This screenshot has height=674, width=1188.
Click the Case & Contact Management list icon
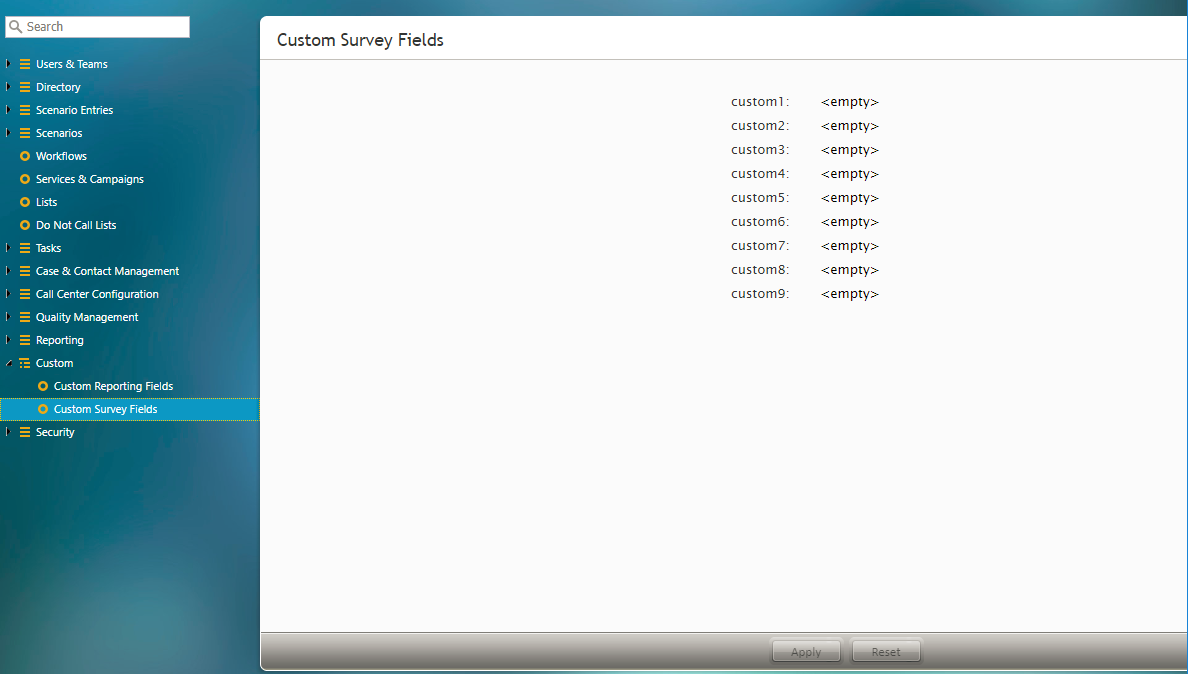pos(25,271)
